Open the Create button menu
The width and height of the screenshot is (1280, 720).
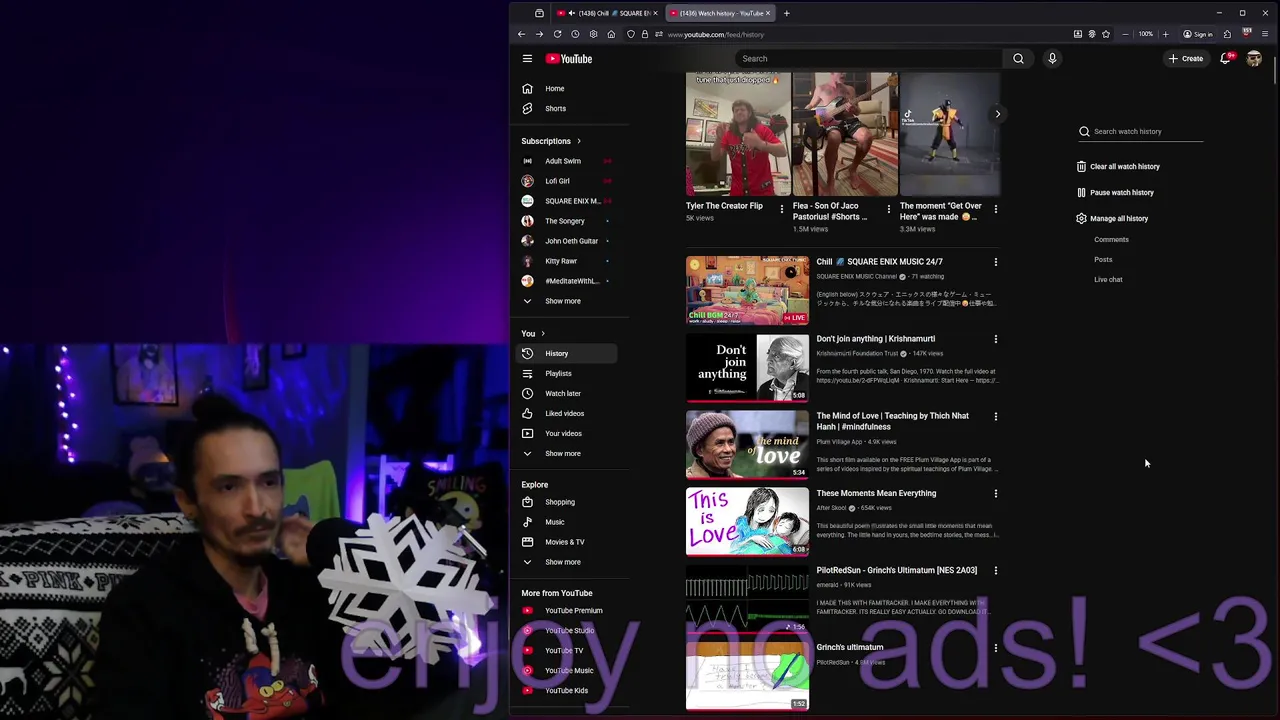point(1186,59)
